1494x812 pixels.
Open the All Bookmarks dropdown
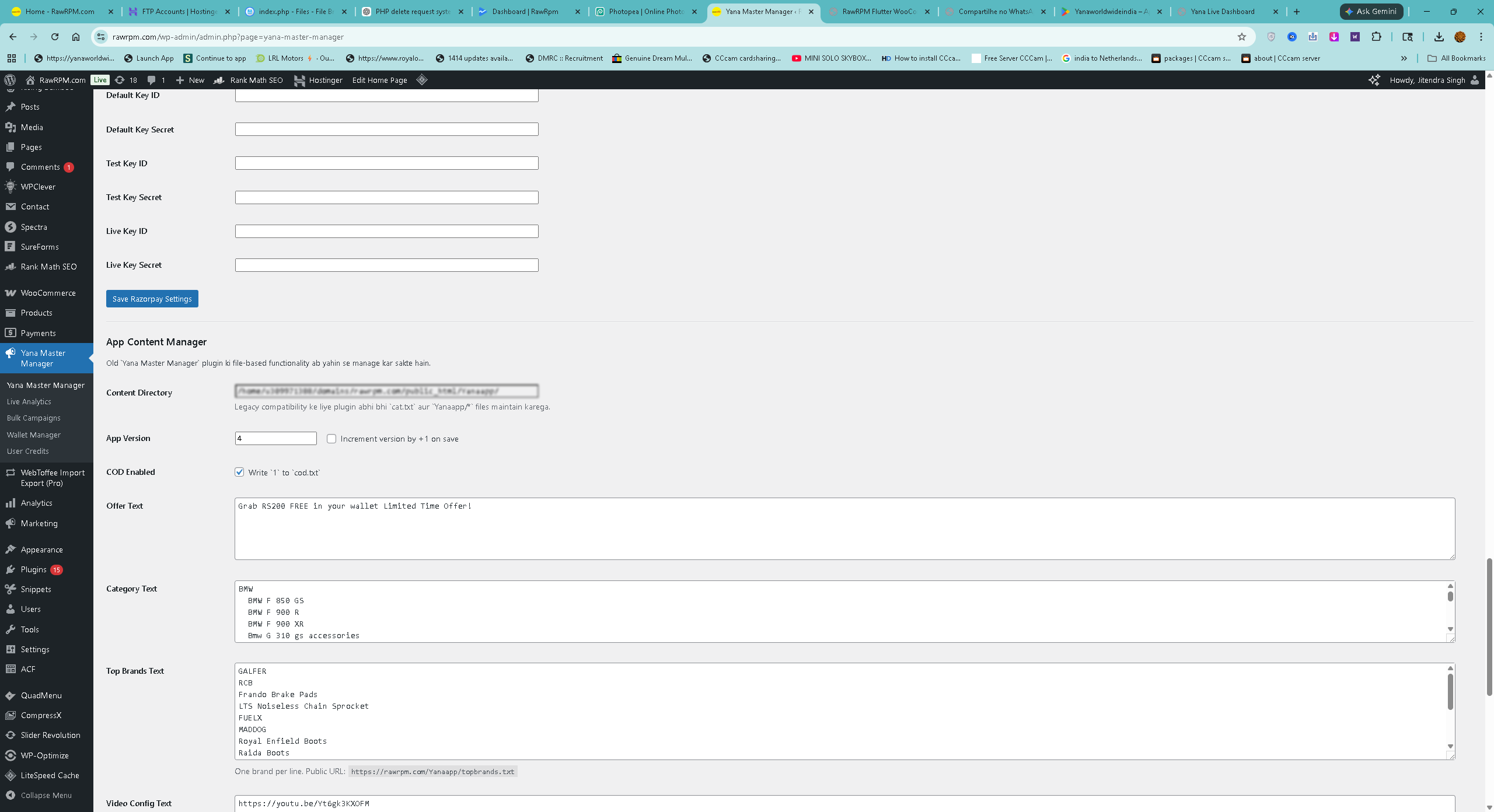click(1457, 58)
